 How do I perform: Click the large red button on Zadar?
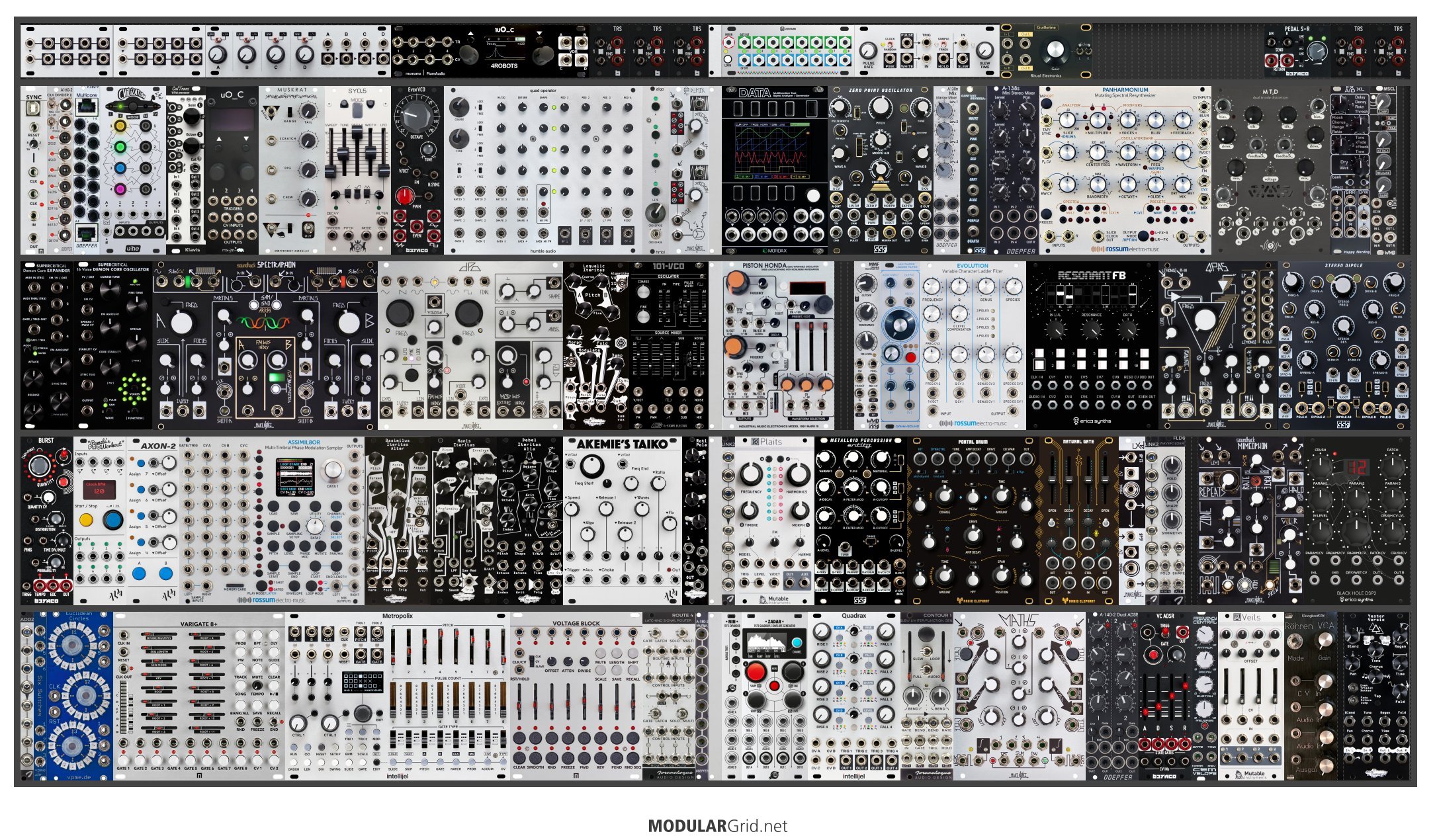click(756, 673)
